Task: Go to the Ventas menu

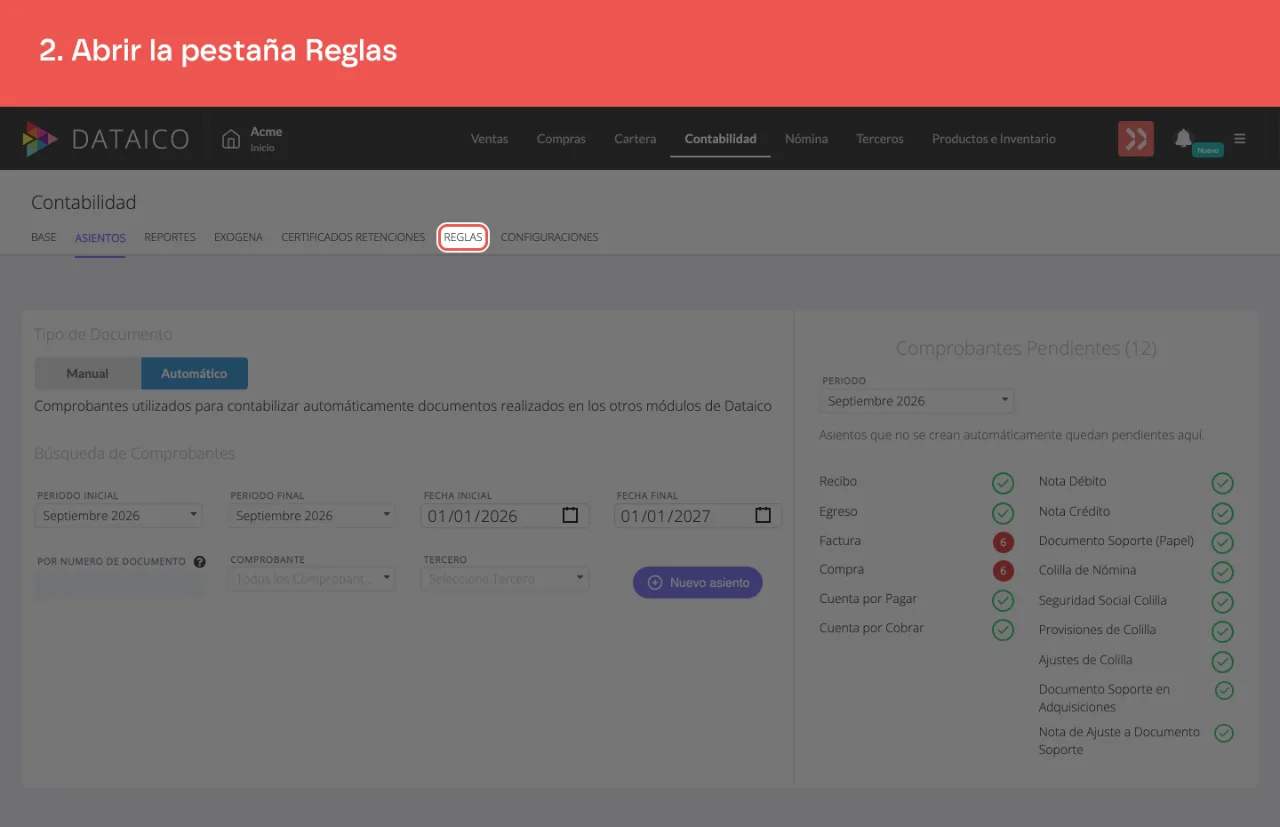Action: [x=490, y=139]
